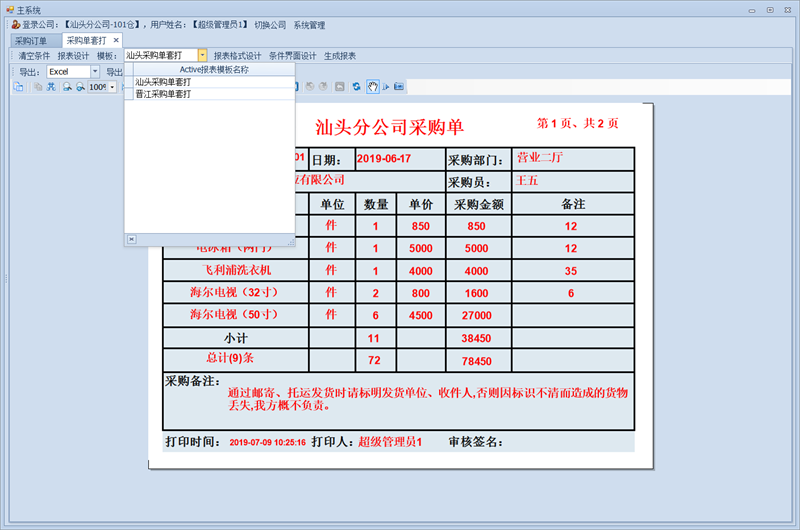This screenshot has width=800, height=530.
Task: Click the zoom in magnifier icon
Action: tap(66, 87)
